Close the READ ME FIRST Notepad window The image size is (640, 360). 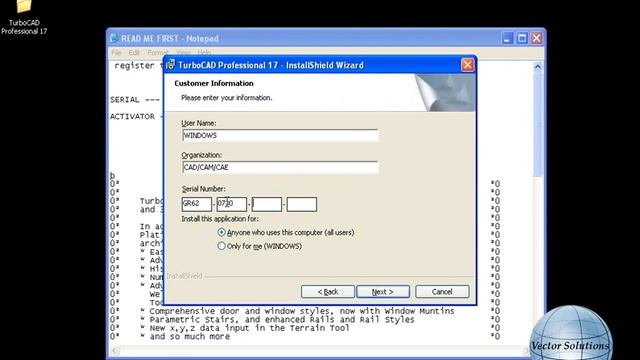click(536, 38)
